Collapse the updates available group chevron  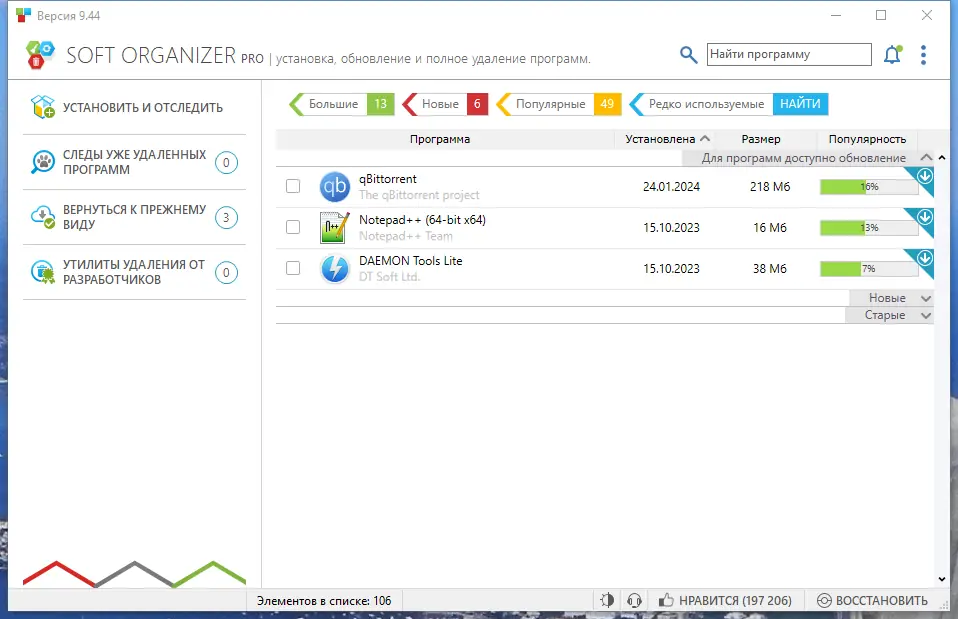point(926,158)
